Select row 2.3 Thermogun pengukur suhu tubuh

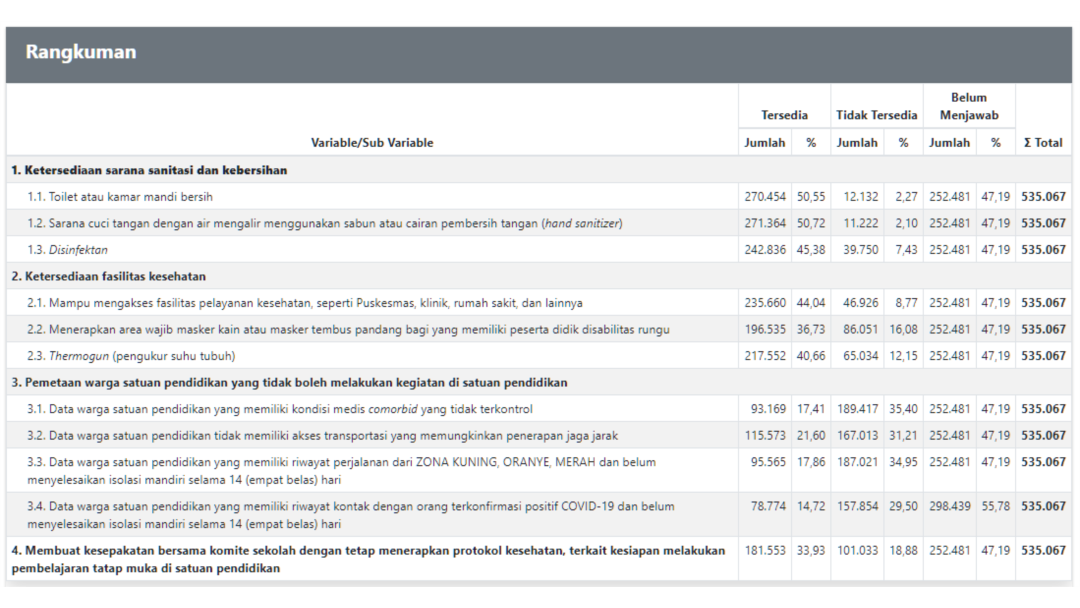[539, 356]
